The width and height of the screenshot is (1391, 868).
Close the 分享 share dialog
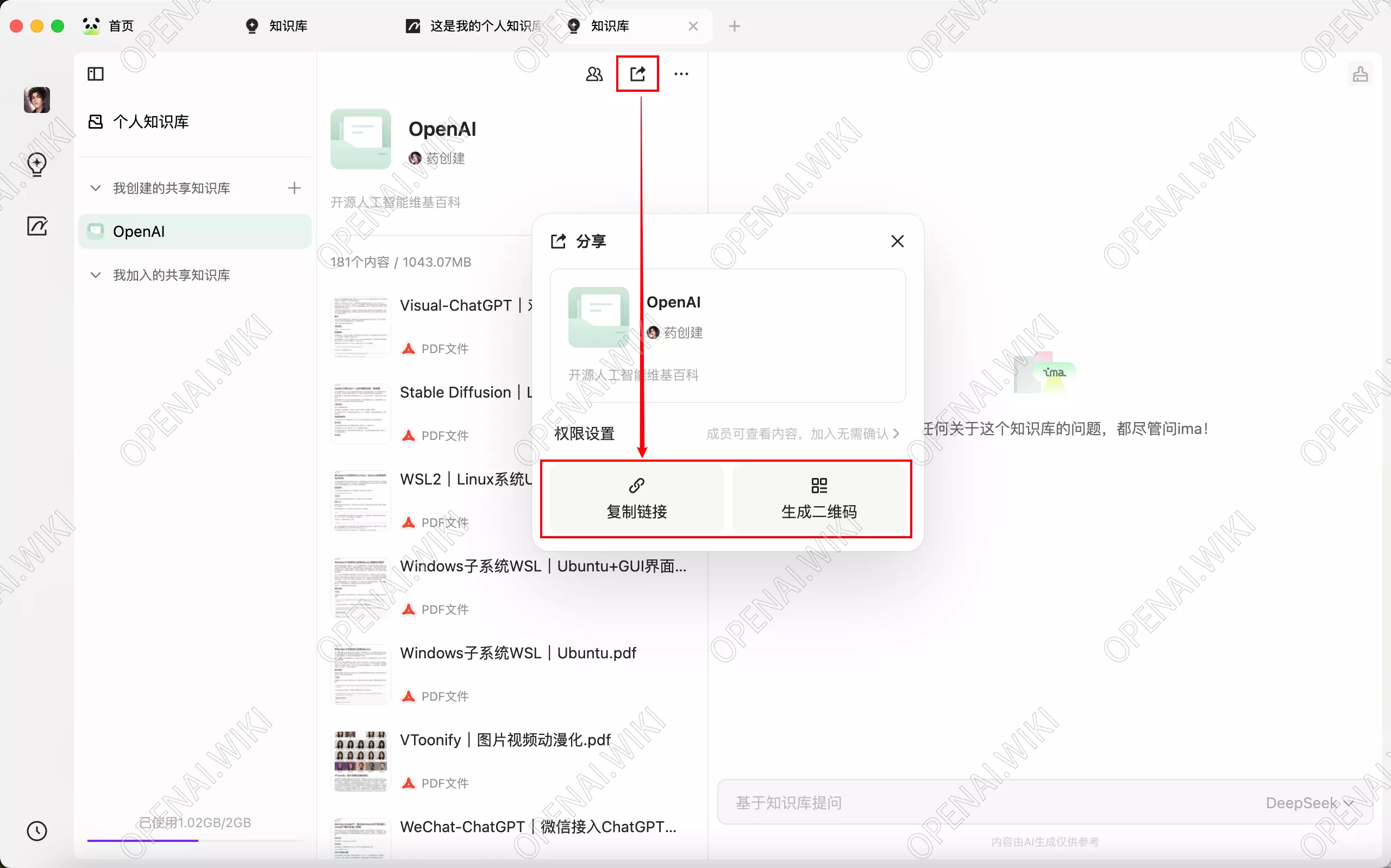897,241
